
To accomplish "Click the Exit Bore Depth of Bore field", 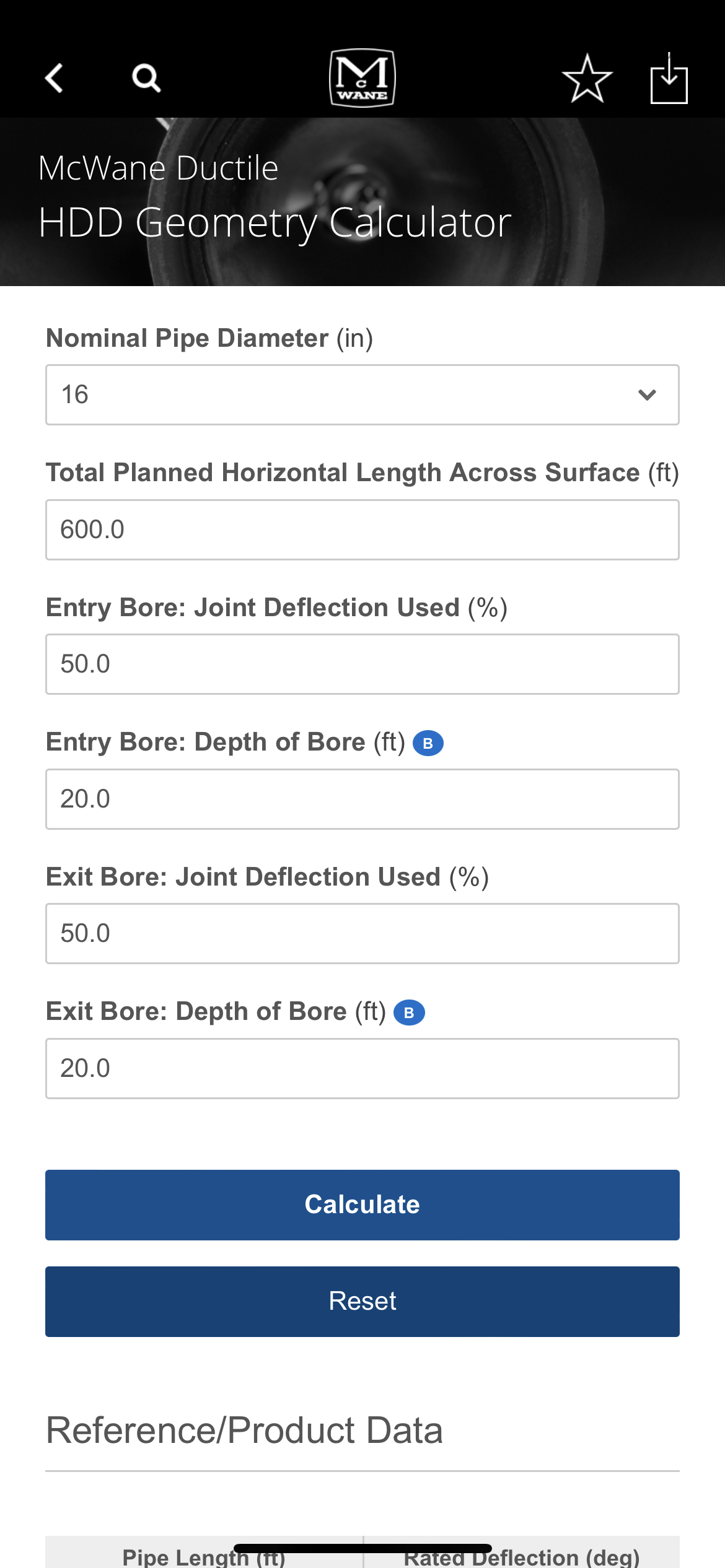I will 362,1069.
